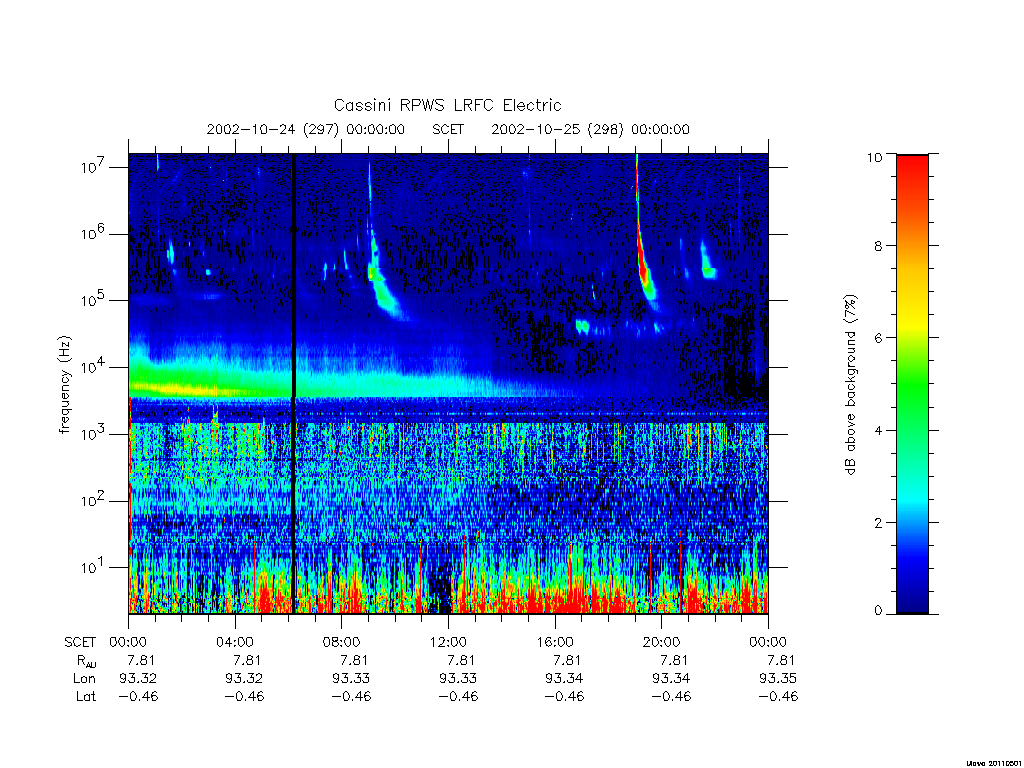Screen dimensions: 1024x768
Task: Click the 10^1 frequency tick label
Action: [95, 567]
